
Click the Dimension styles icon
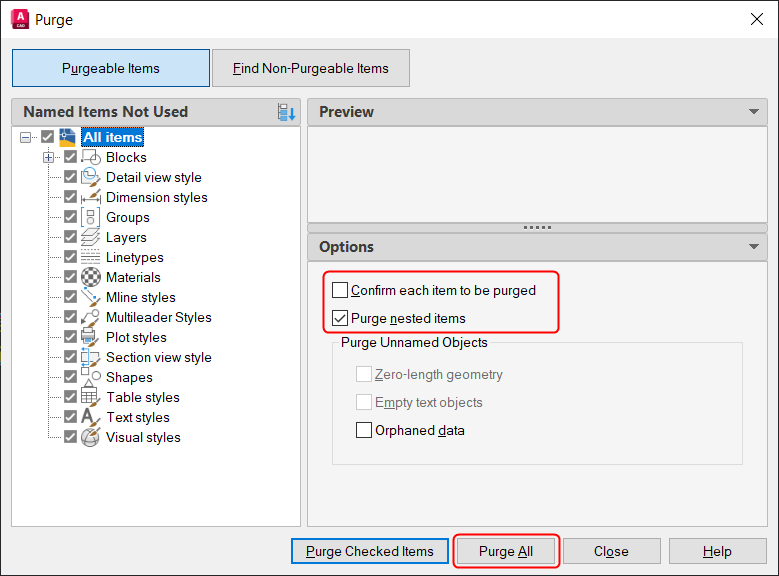90,197
